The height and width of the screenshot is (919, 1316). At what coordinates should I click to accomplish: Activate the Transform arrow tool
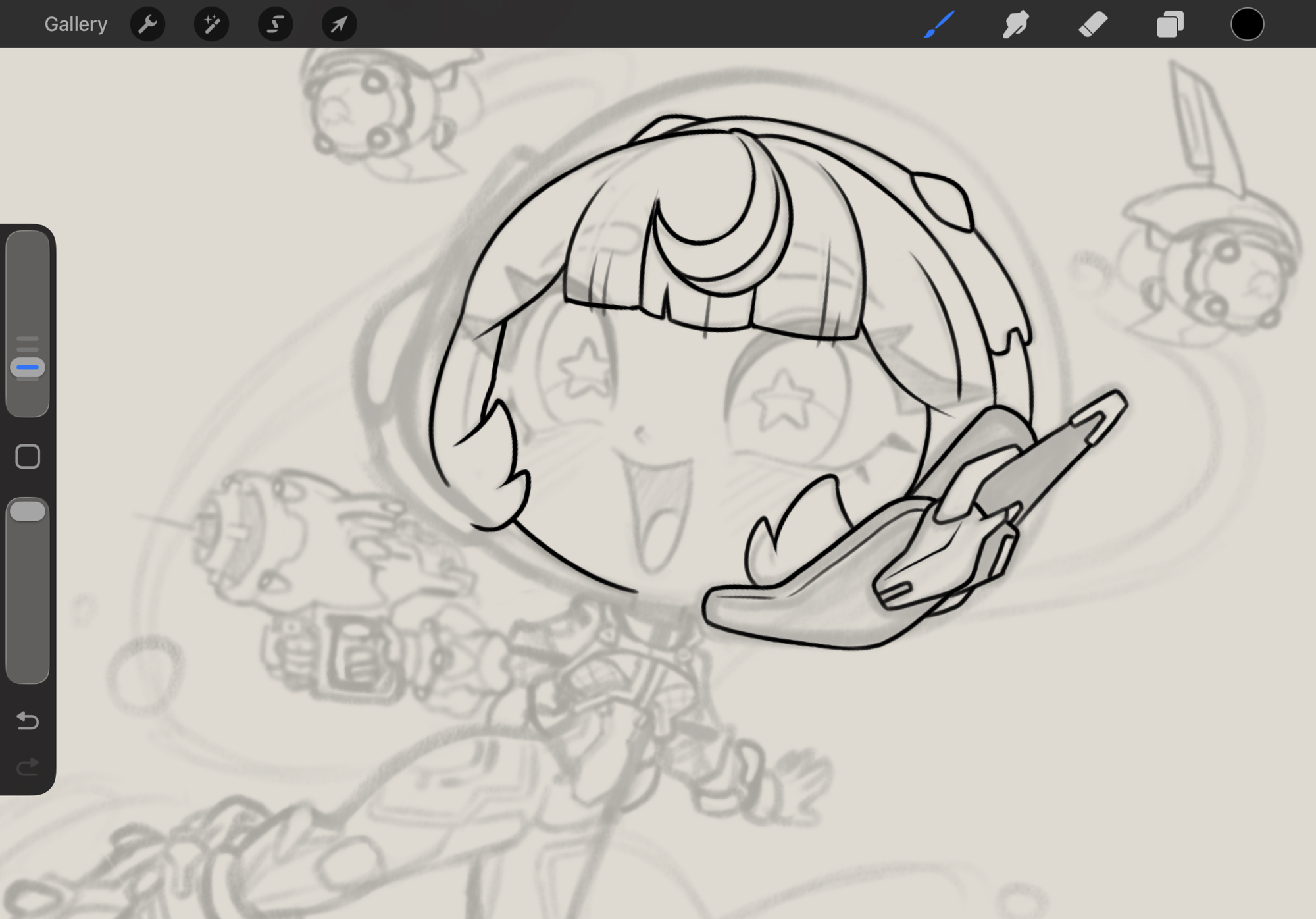click(x=339, y=24)
